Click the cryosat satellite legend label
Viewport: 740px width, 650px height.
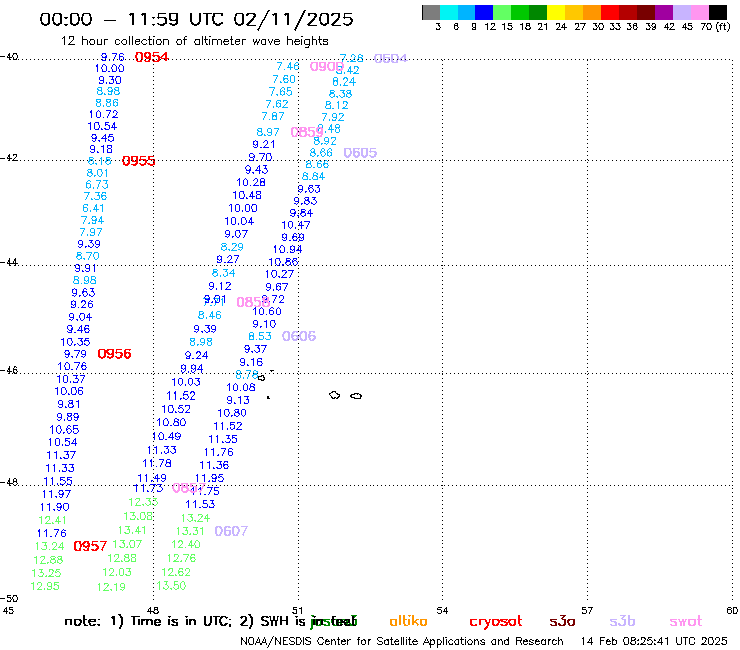tap(496, 621)
